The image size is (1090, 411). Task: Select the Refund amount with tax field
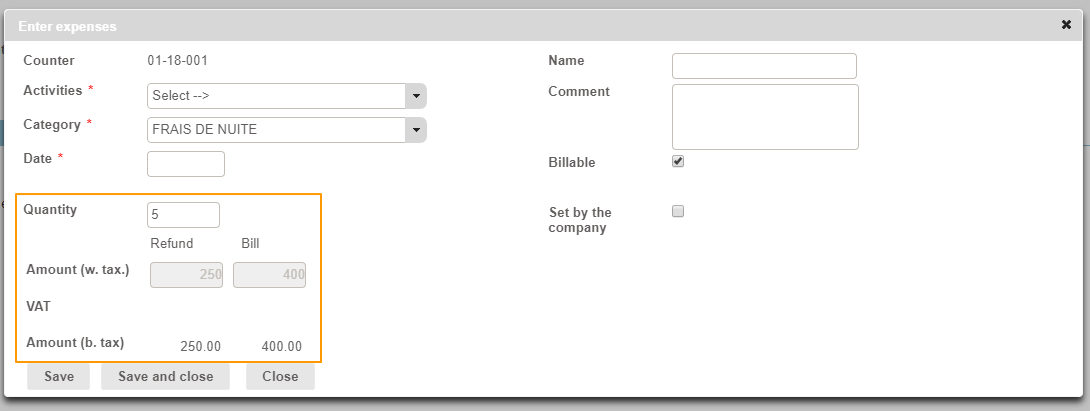click(x=186, y=274)
